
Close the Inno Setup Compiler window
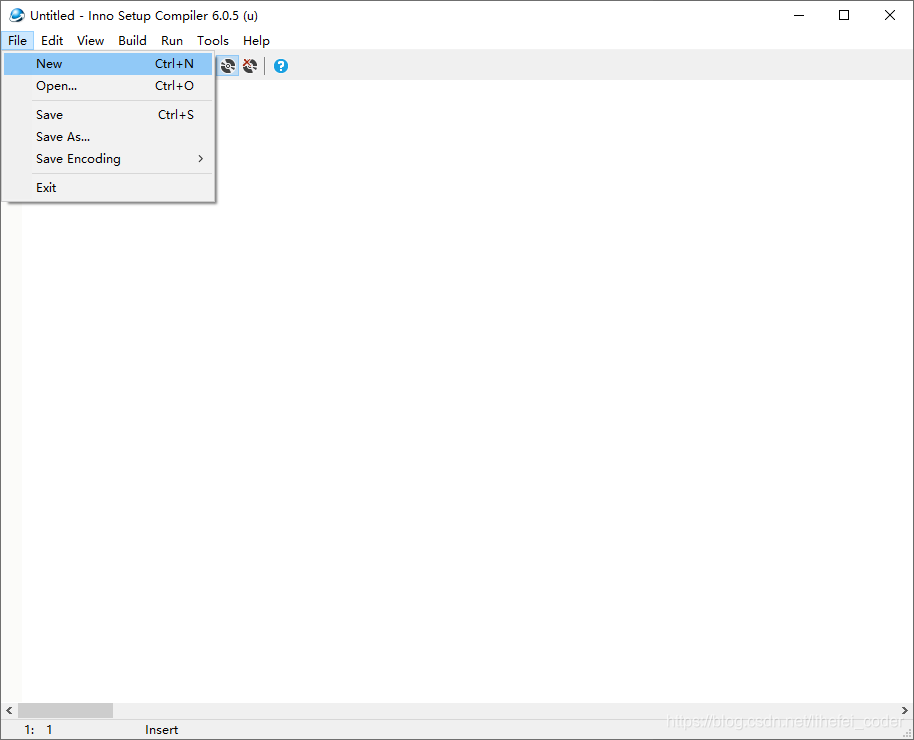tap(890, 16)
